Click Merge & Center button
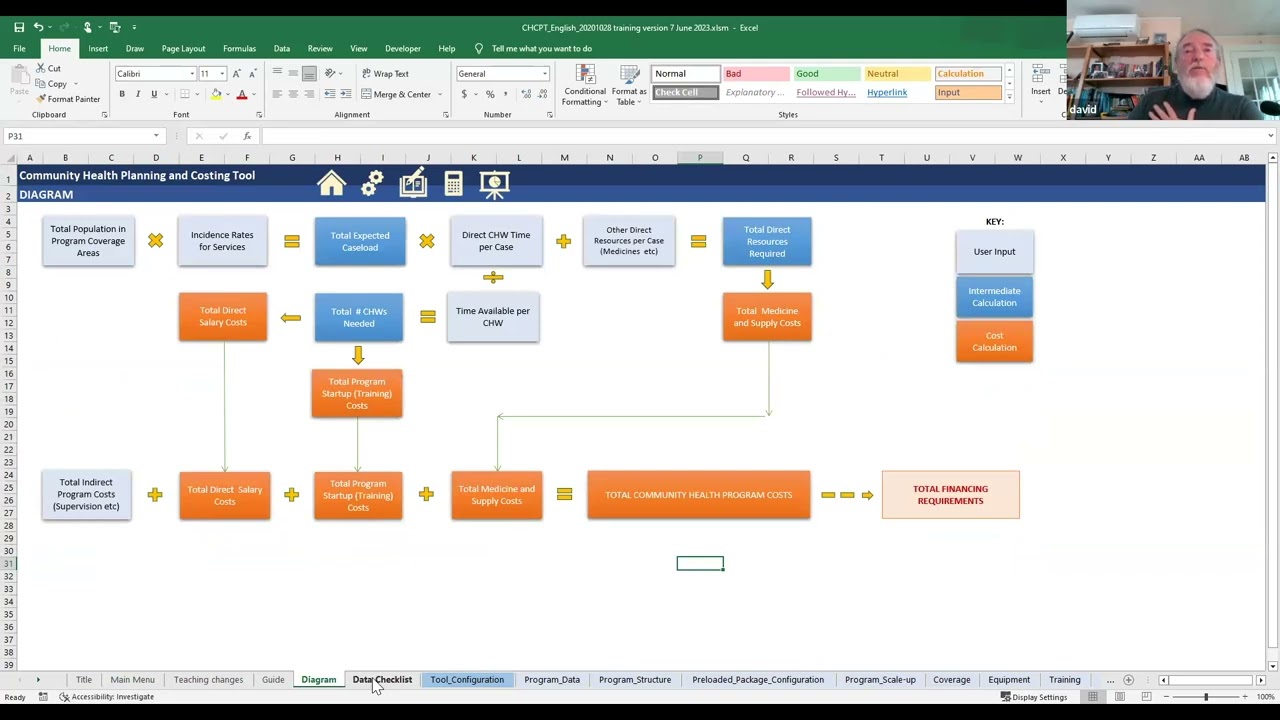 pyautogui.click(x=396, y=94)
